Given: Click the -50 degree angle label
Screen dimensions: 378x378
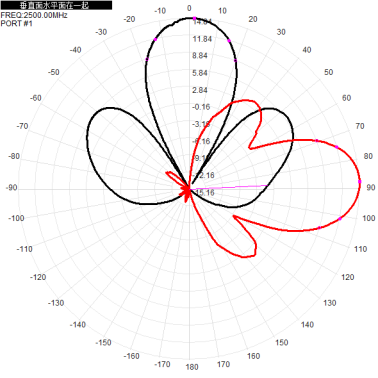Looking at the screenshot, I should click(x=54, y=72).
